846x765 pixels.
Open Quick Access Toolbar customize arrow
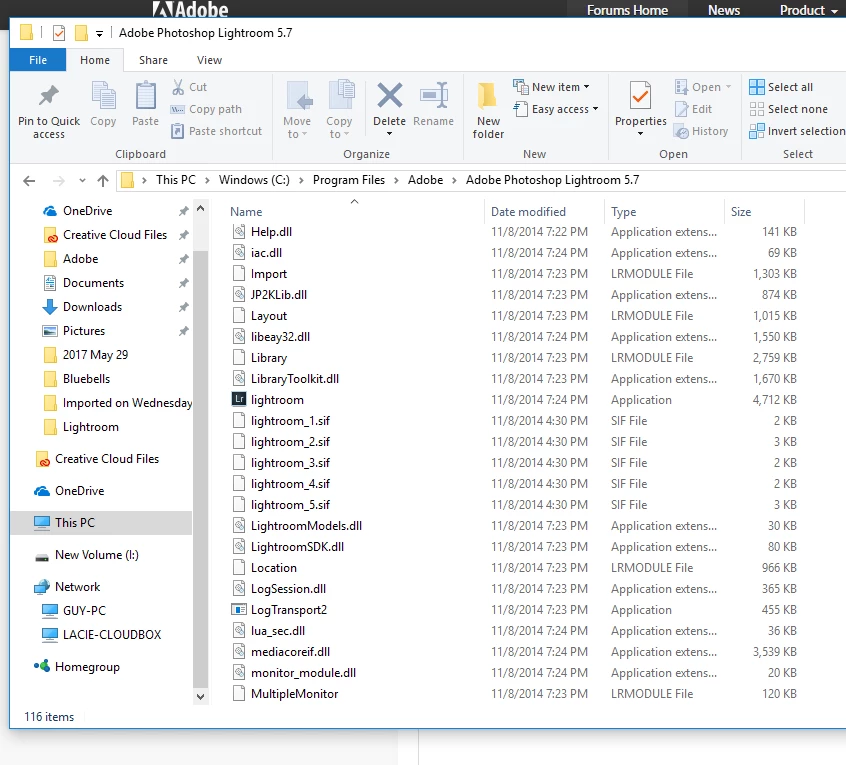(x=99, y=33)
